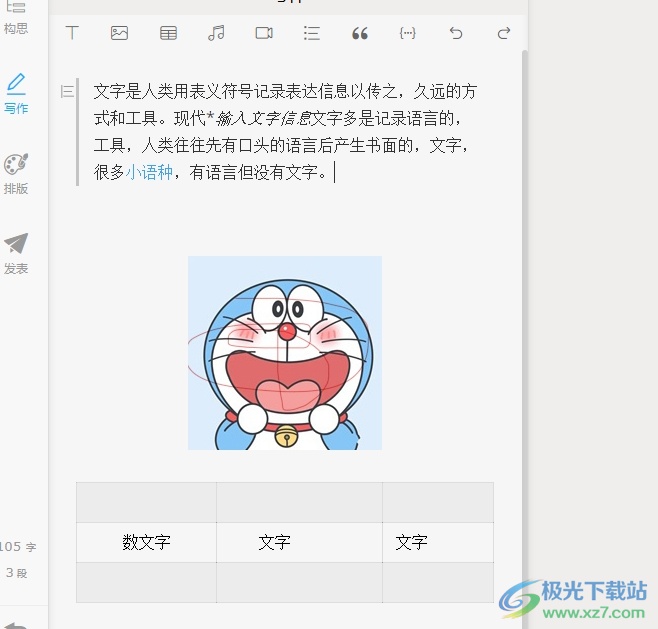The width and height of the screenshot is (658, 629).
Task: Apply blockquote with the quote icon
Action: pos(360,33)
